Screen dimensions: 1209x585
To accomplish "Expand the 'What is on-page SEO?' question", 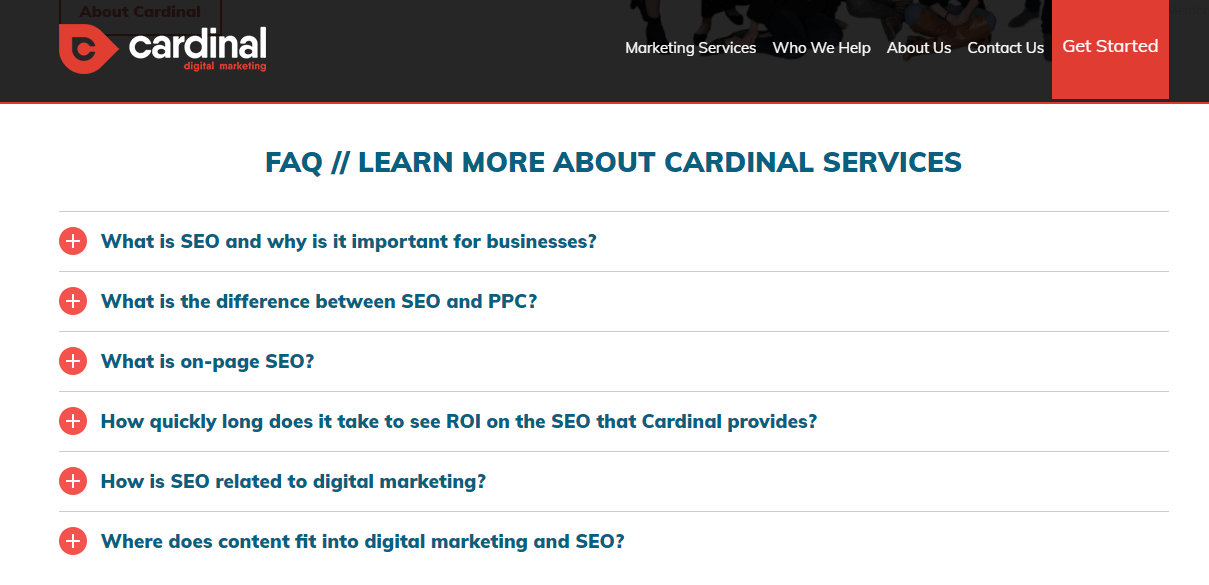I will point(207,361).
